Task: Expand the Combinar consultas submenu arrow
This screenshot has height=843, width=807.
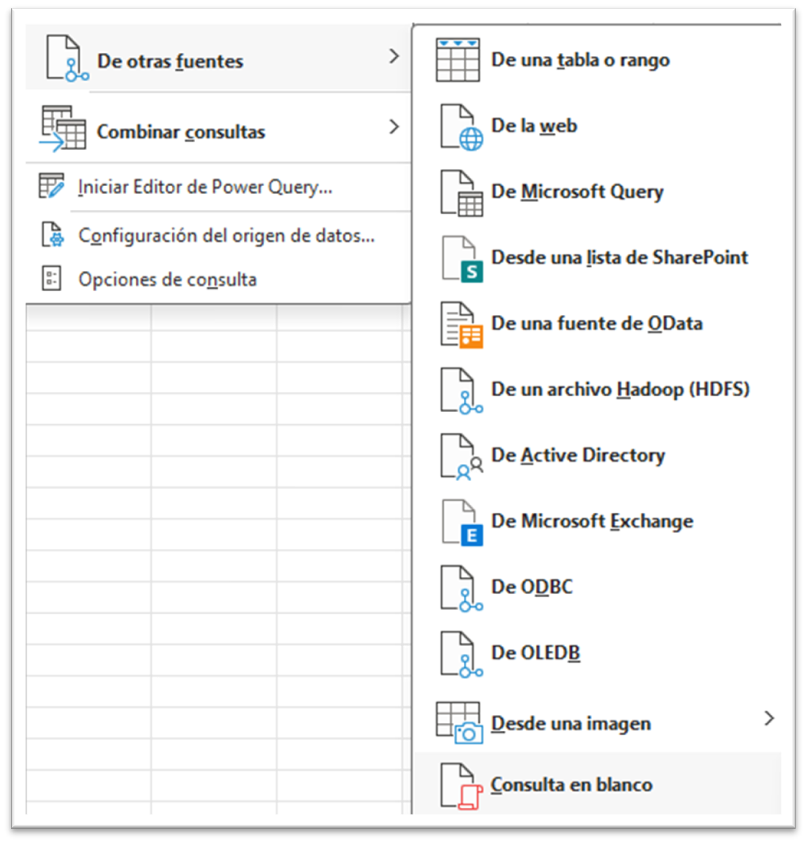Action: pos(394,127)
